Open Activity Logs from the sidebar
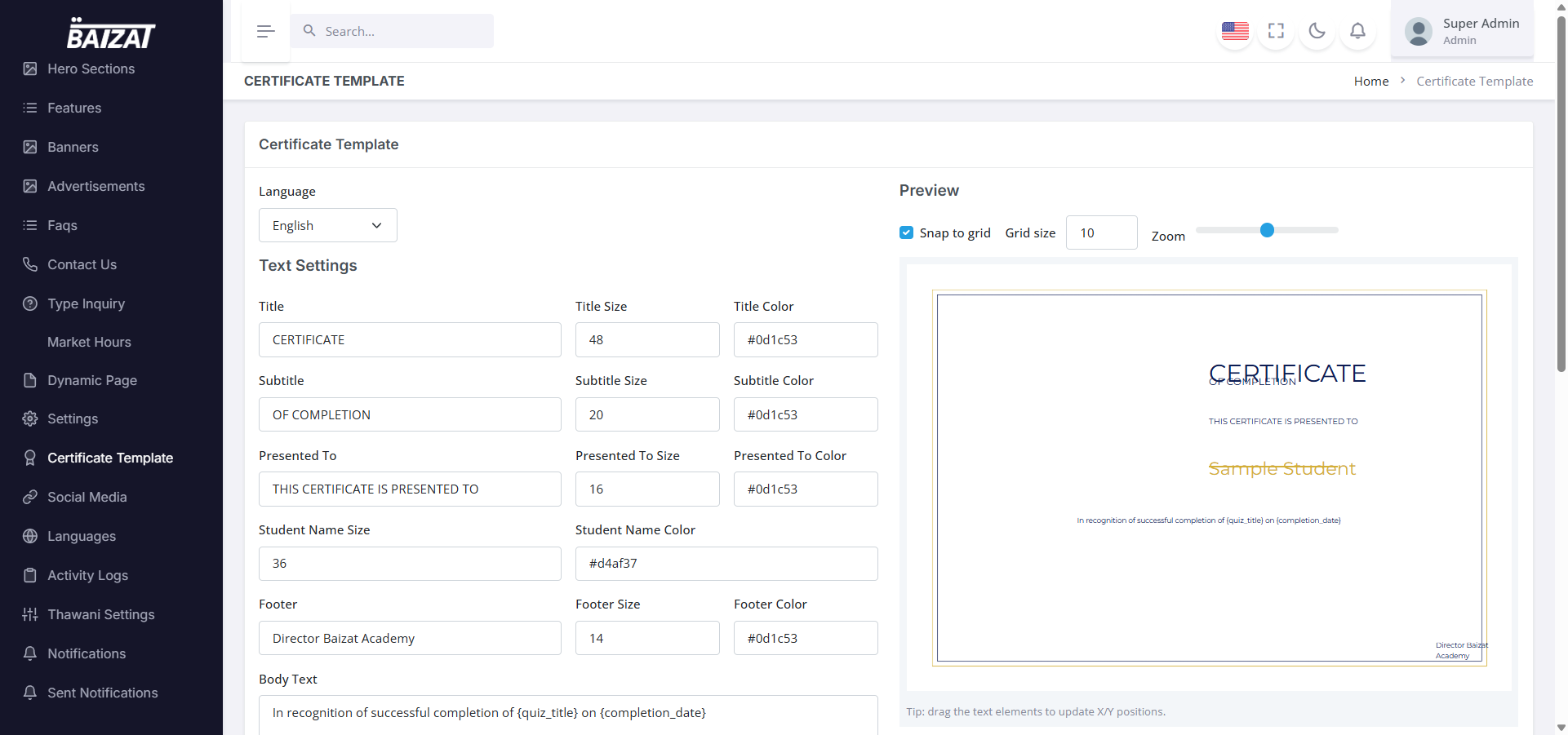This screenshot has height=735, width=1568. click(87, 575)
